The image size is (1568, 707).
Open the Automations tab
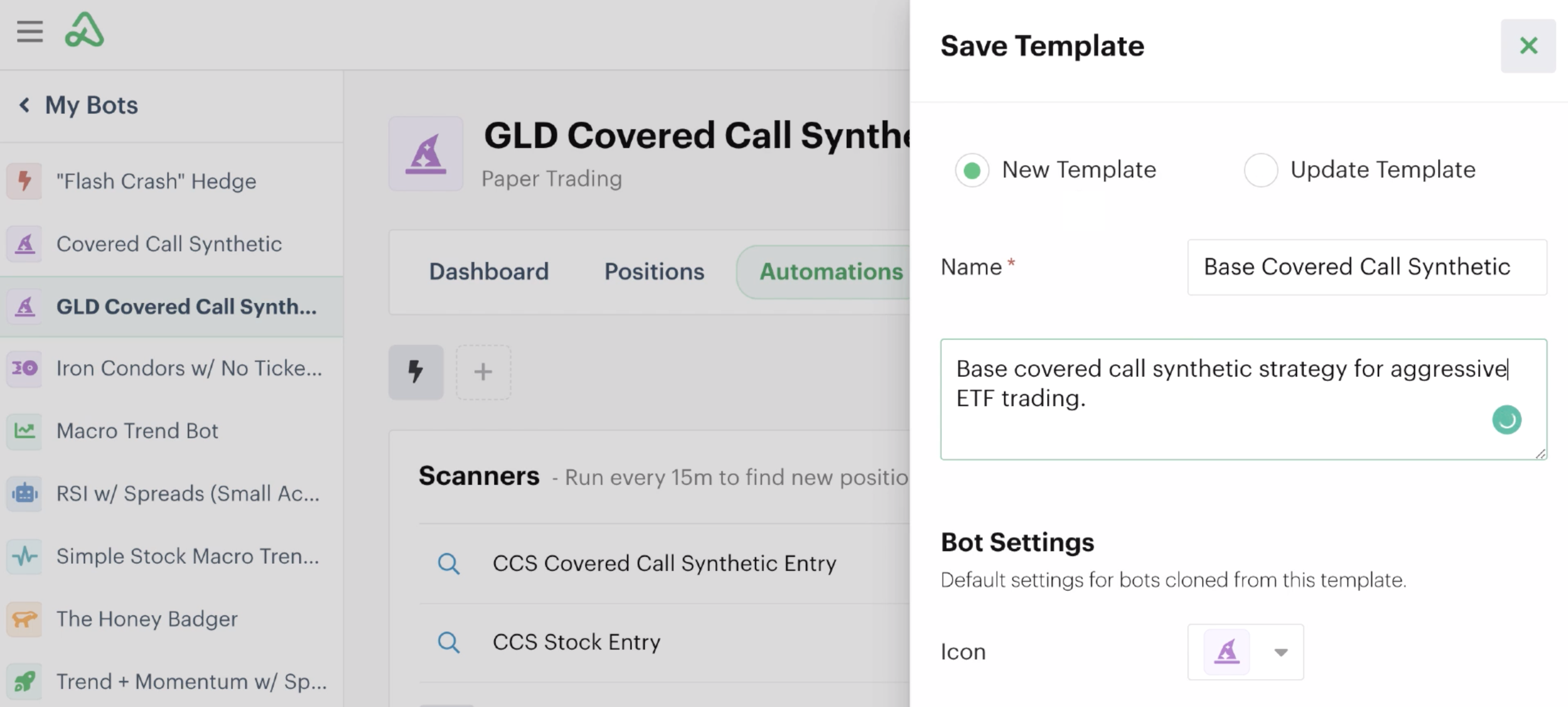point(830,272)
